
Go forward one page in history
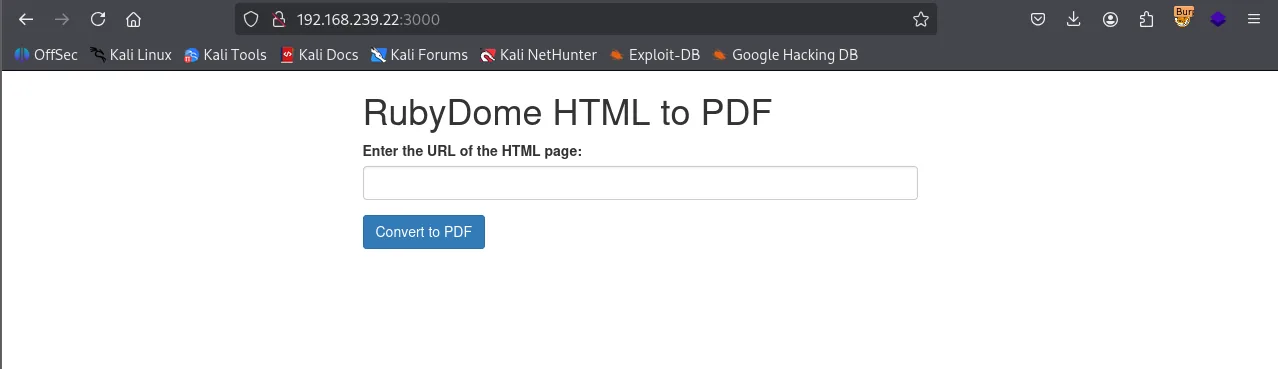pyautogui.click(x=62, y=19)
